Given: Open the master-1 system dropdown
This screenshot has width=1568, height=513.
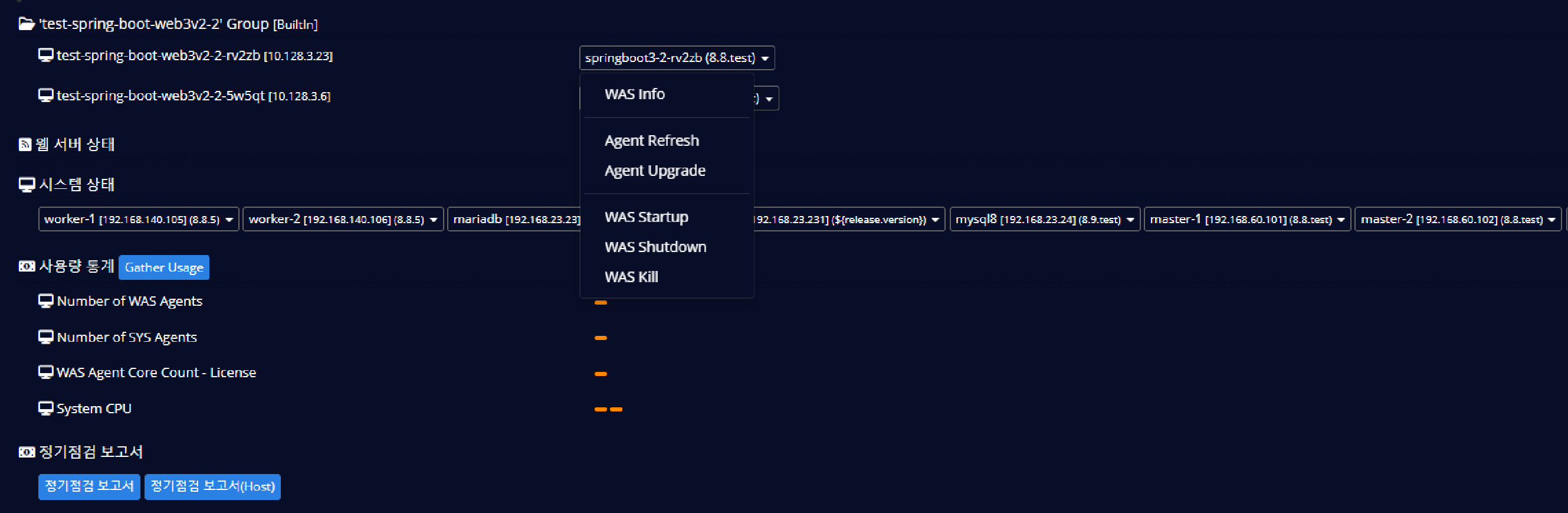Looking at the screenshot, I should tap(1246, 220).
